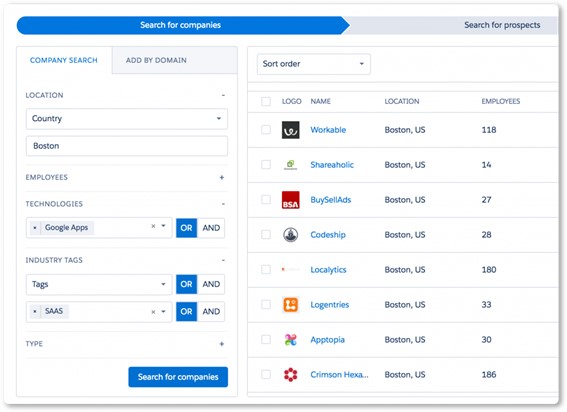Collapse the Location section
The image size is (567, 412).
223,95
